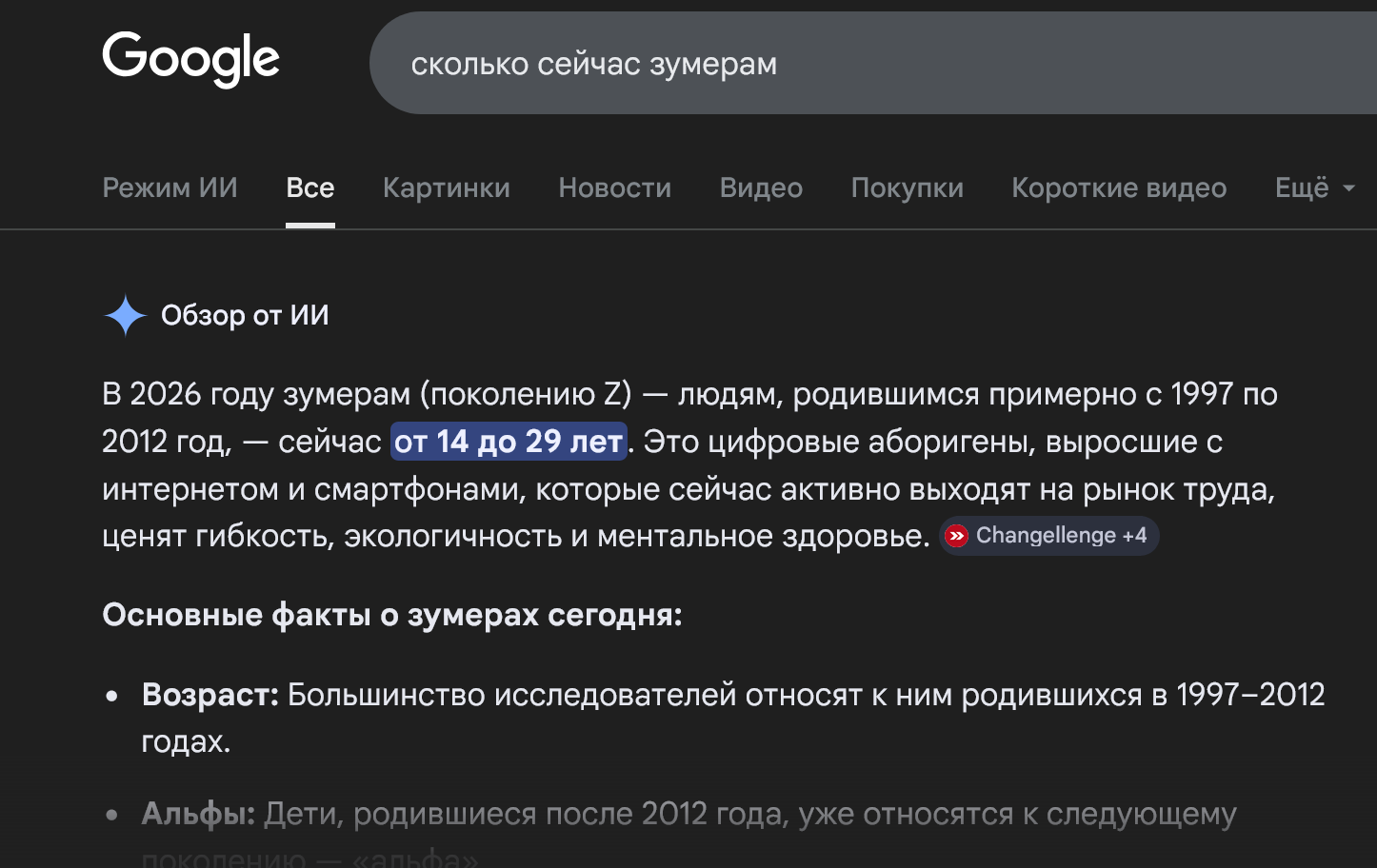Screen dimensions: 1377x868
Task: Click the red Changellenge source icon
Action: tap(956, 536)
